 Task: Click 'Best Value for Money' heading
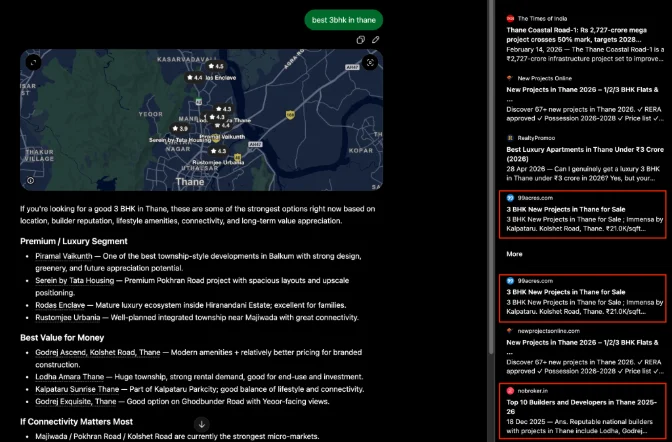[62, 338]
